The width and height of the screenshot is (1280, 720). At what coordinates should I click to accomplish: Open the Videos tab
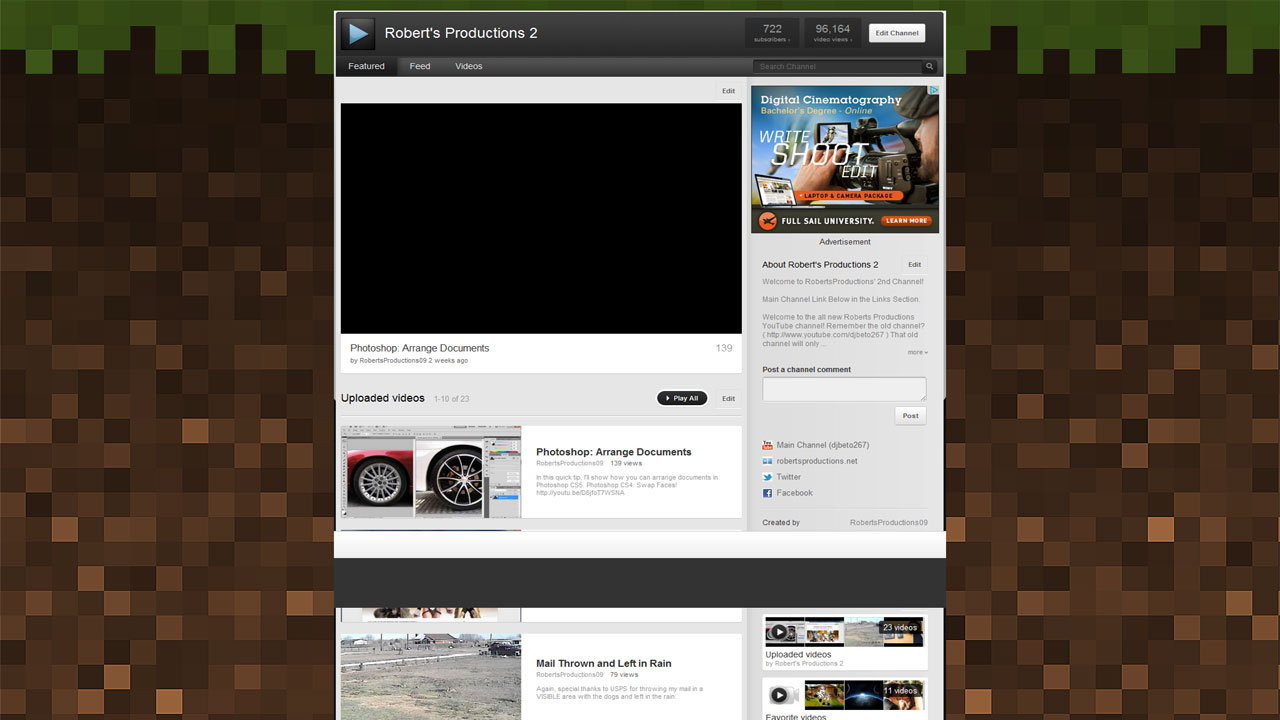click(469, 67)
